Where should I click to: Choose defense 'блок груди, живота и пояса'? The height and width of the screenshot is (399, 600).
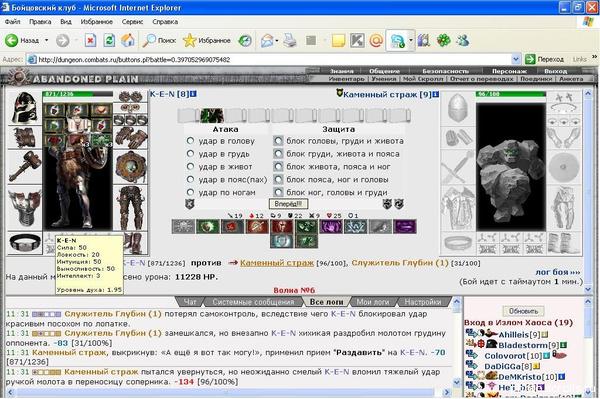(278, 154)
